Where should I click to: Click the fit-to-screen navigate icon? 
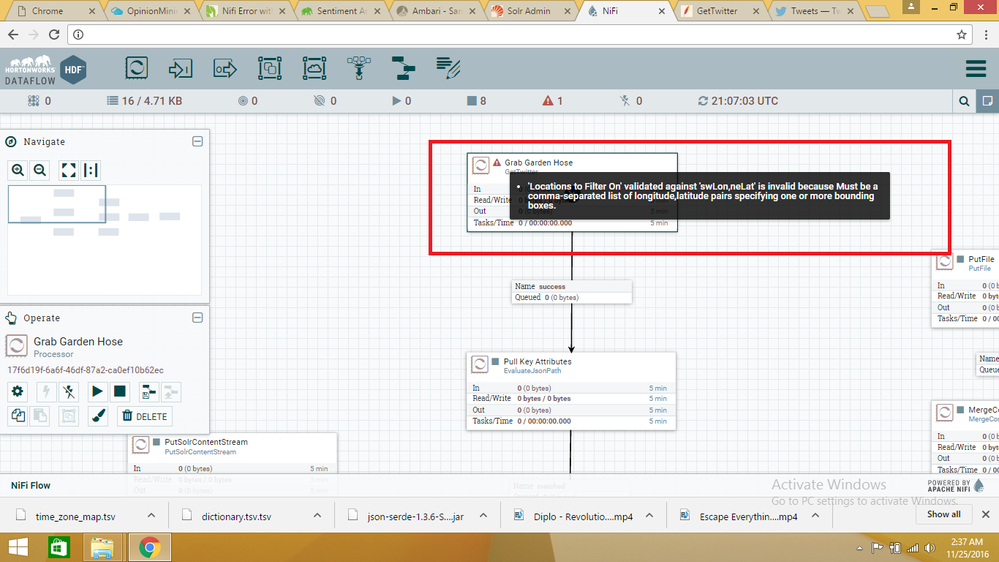pos(68,170)
